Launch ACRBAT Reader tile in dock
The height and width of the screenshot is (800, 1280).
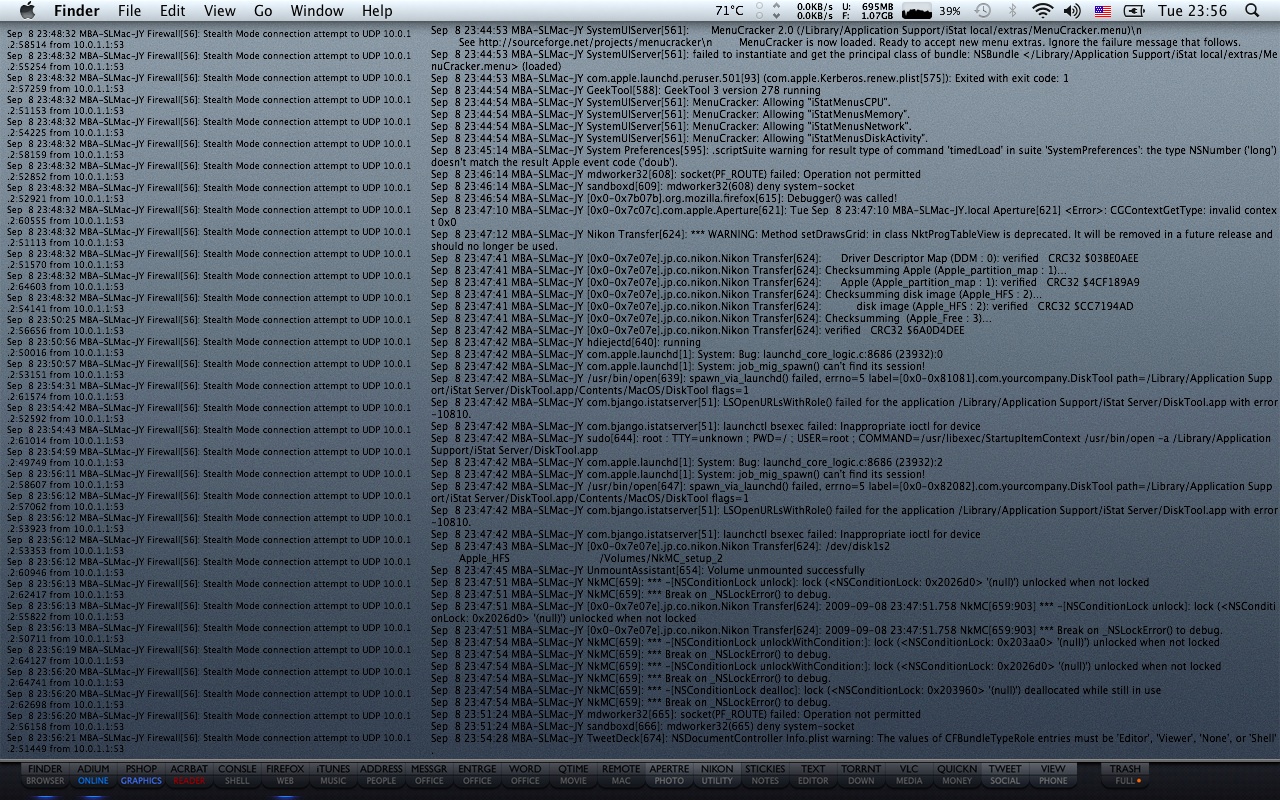[189, 775]
